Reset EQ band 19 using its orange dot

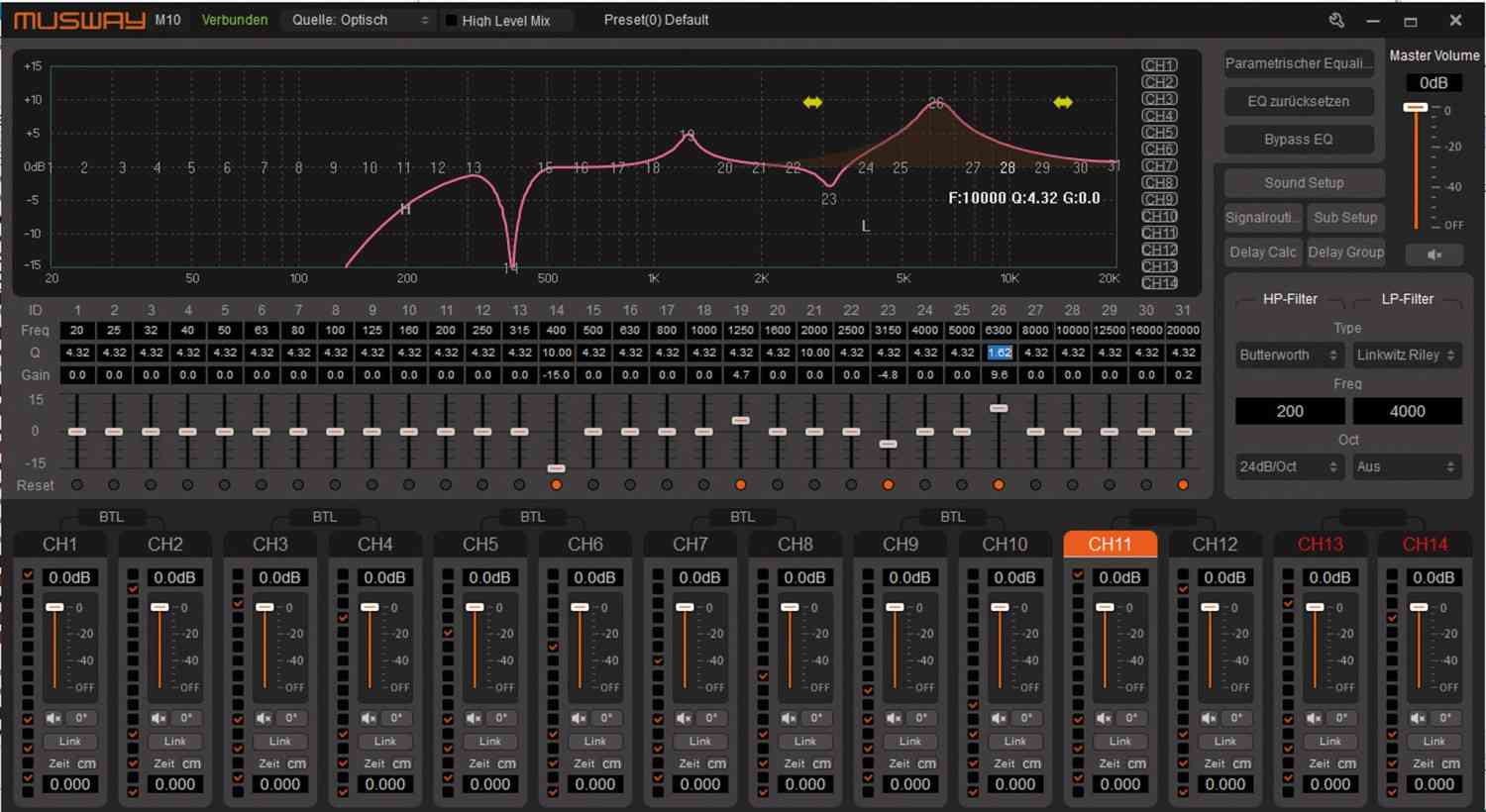[x=740, y=485]
